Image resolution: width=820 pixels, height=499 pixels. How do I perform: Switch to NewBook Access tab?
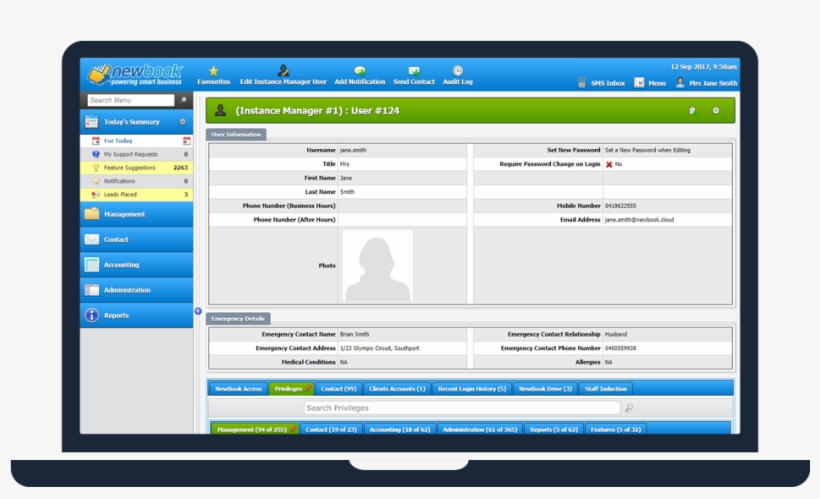click(x=238, y=389)
